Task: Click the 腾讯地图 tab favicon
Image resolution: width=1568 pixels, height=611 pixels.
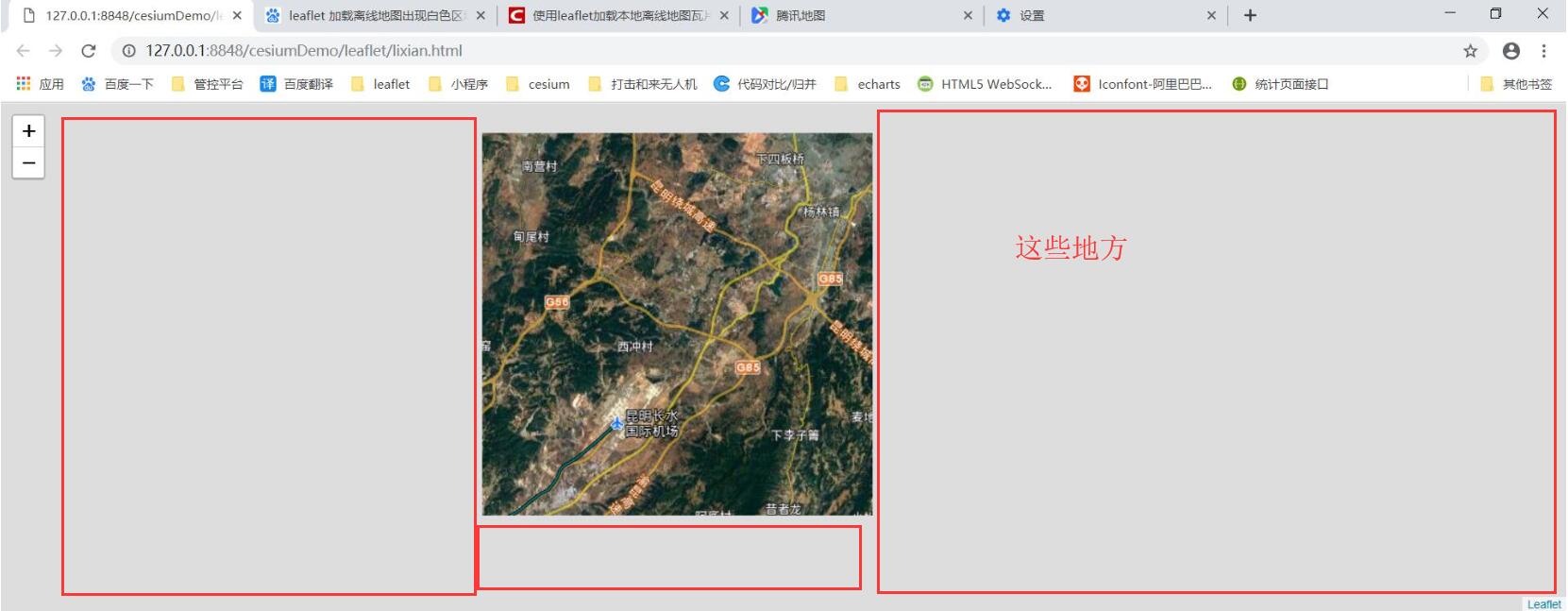Action: (759, 15)
